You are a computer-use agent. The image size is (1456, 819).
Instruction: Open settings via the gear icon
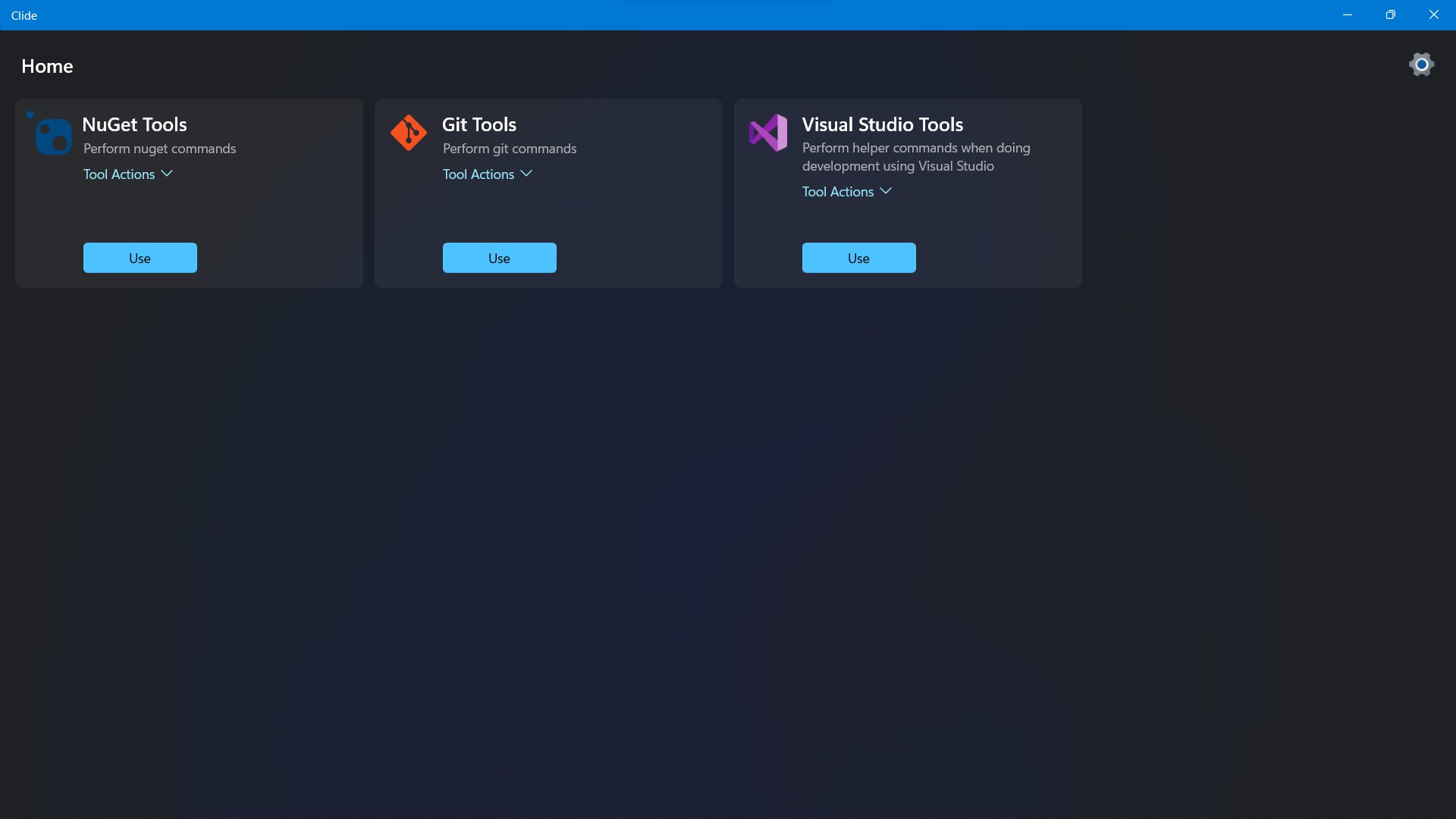click(x=1421, y=64)
